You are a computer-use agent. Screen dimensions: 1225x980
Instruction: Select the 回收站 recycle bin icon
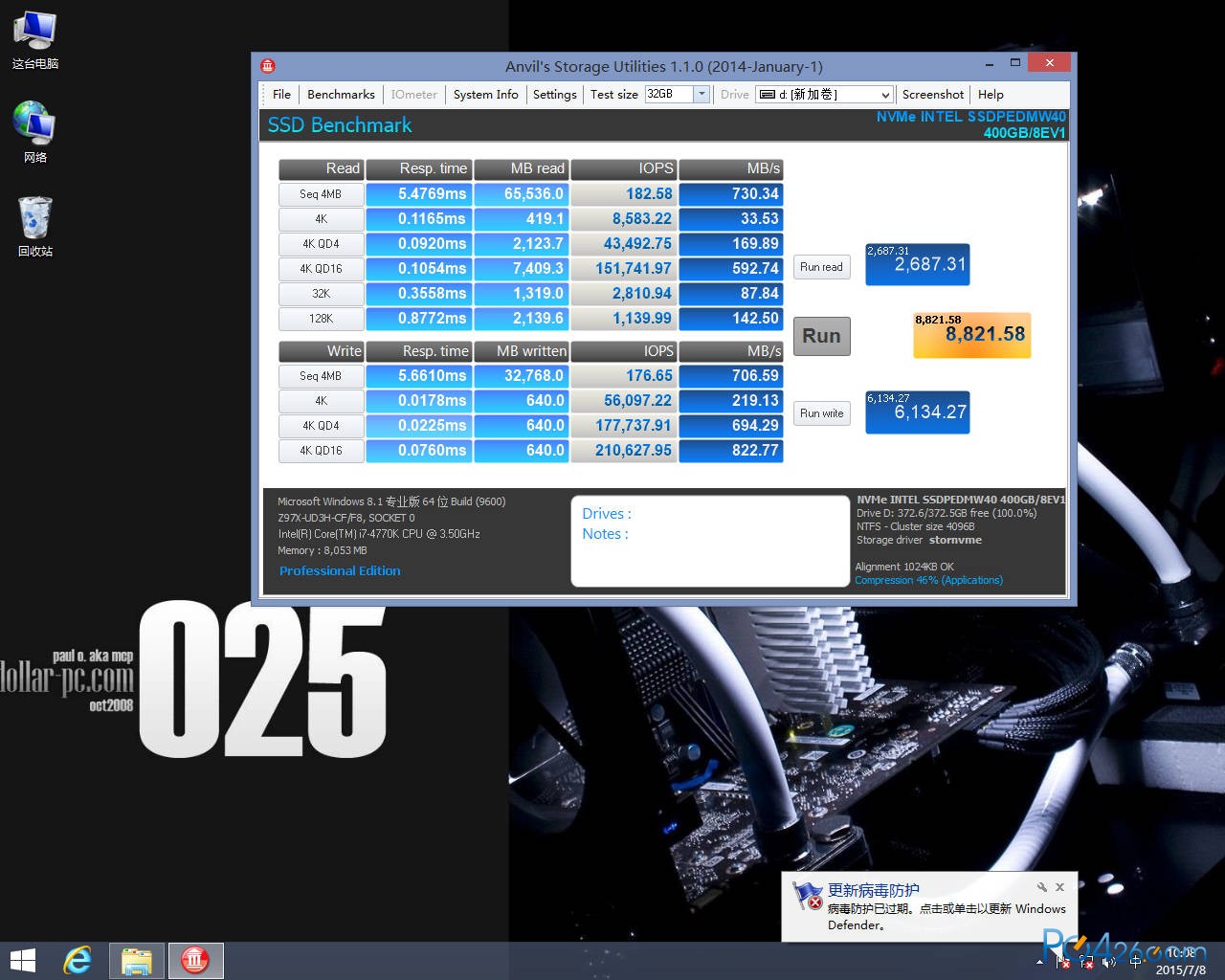[x=35, y=227]
